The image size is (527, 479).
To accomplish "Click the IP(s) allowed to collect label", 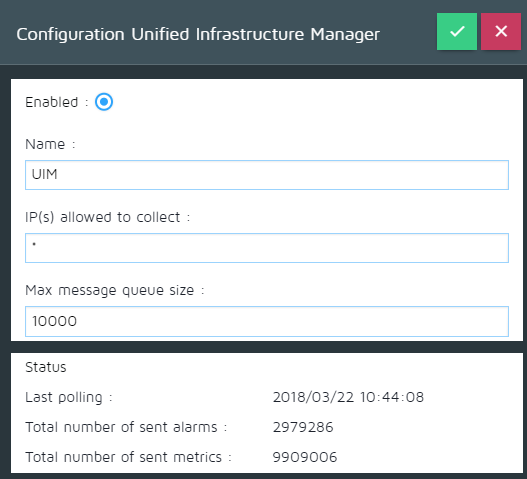I will coord(103,217).
